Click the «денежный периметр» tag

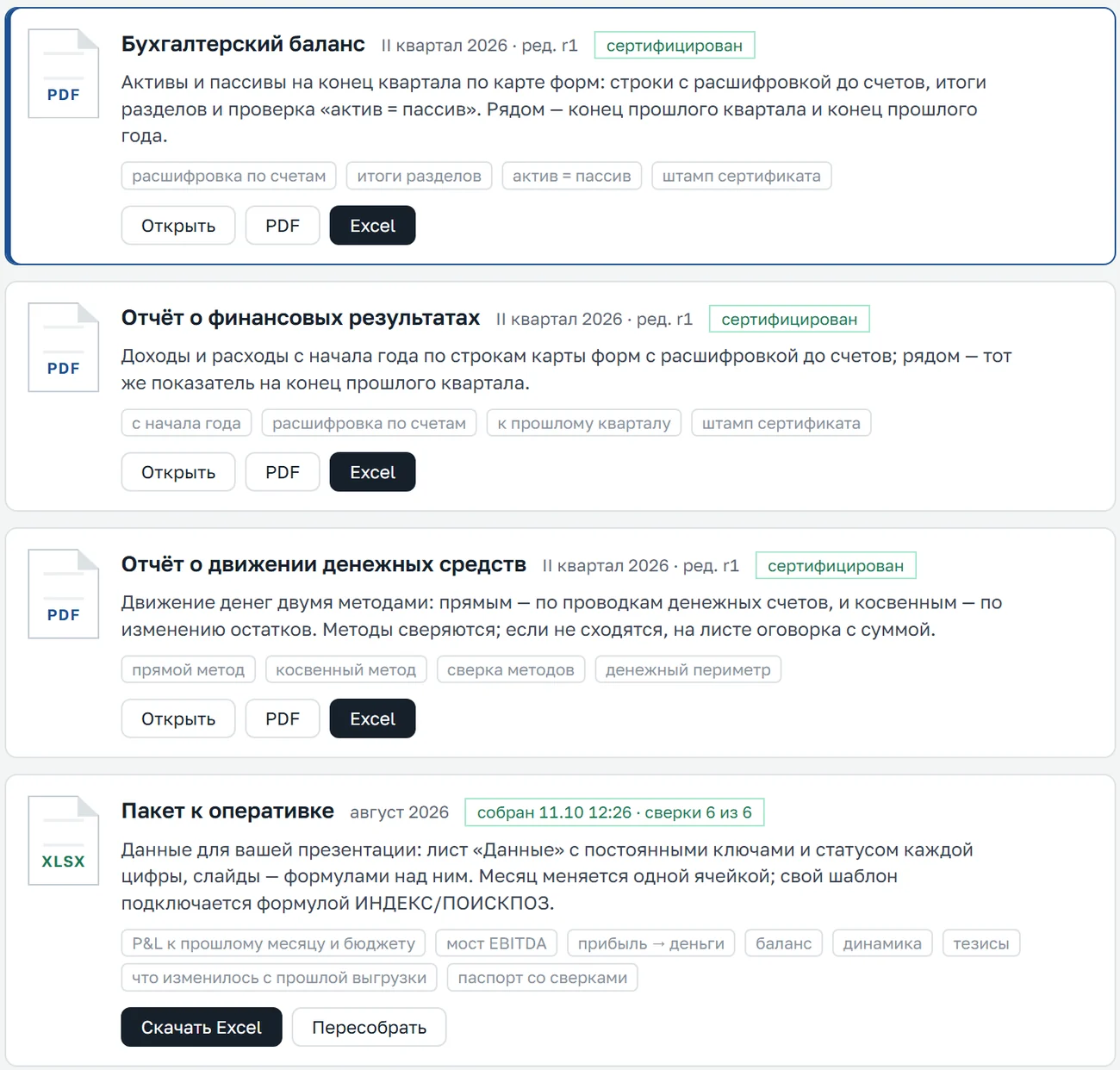(688, 669)
